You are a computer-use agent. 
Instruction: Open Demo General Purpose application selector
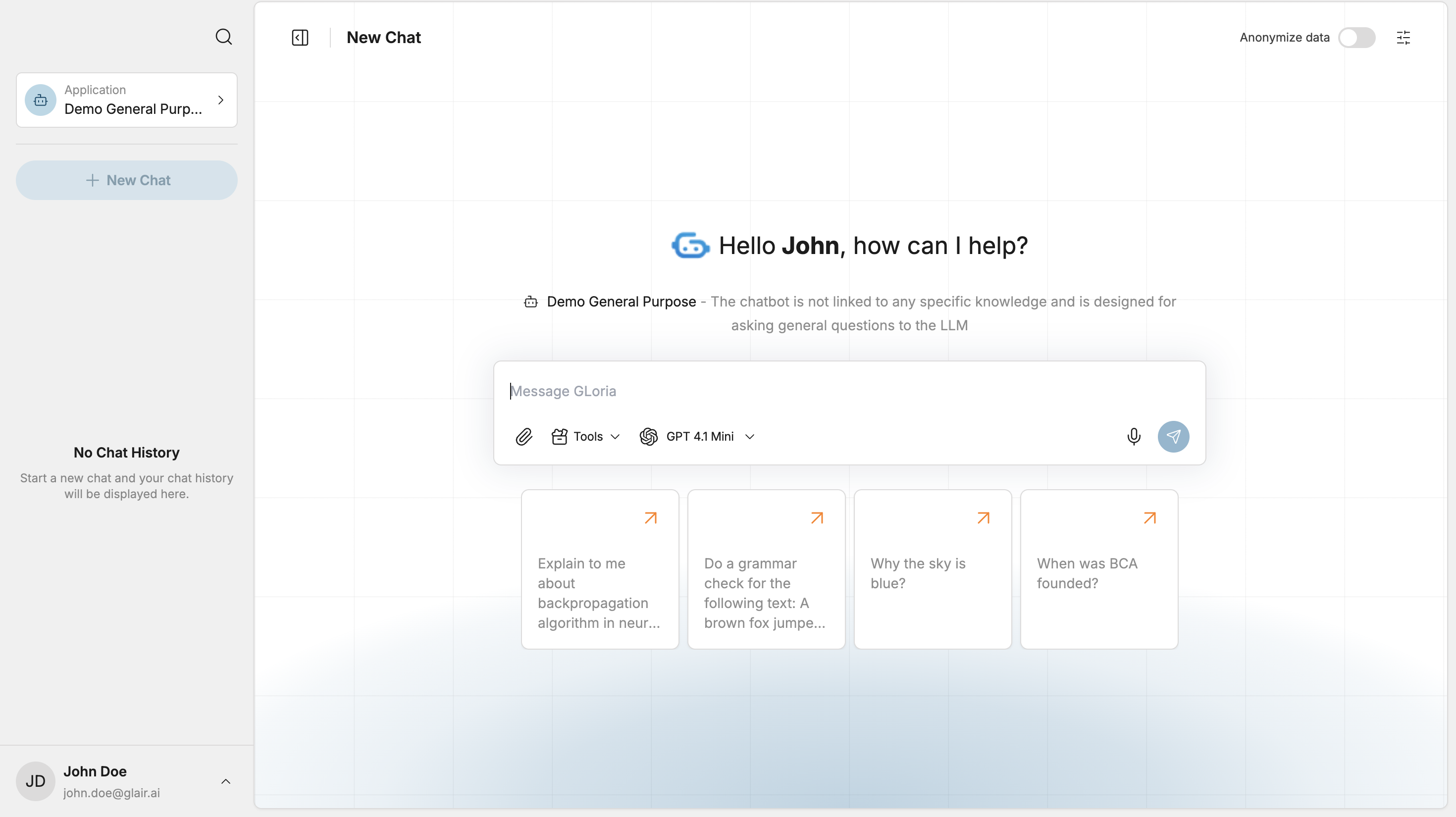coord(127,101)
